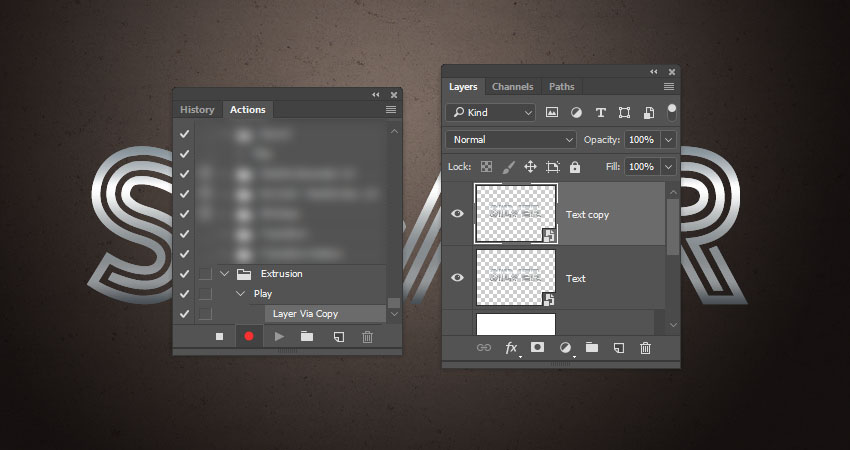
Task: Filter layers by type (T) icon
Action: click(600, 113)
